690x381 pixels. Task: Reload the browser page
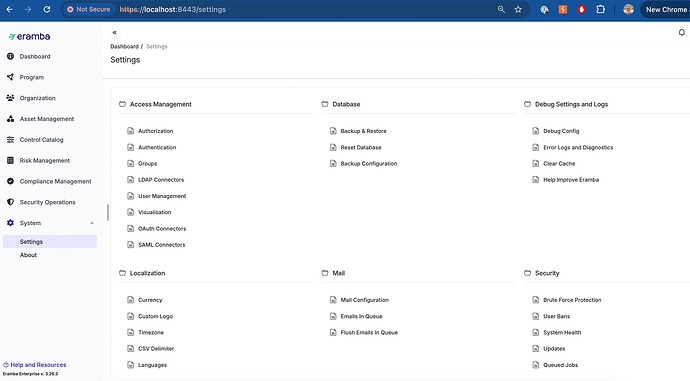click(x=47, y=9)
